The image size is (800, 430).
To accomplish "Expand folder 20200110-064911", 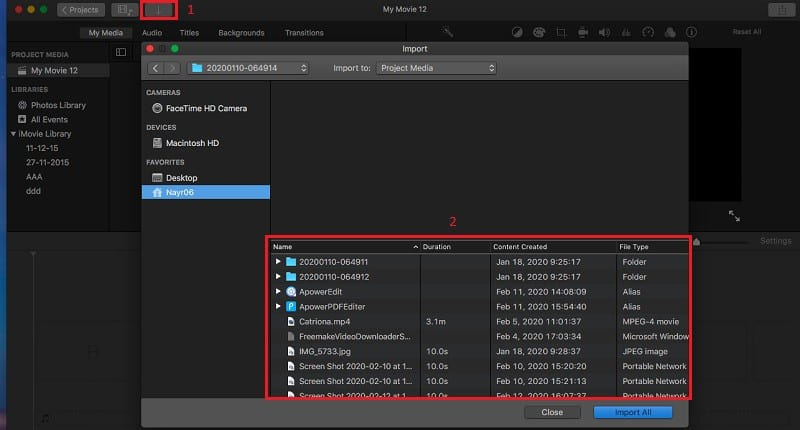I will (x=278, y=262).
